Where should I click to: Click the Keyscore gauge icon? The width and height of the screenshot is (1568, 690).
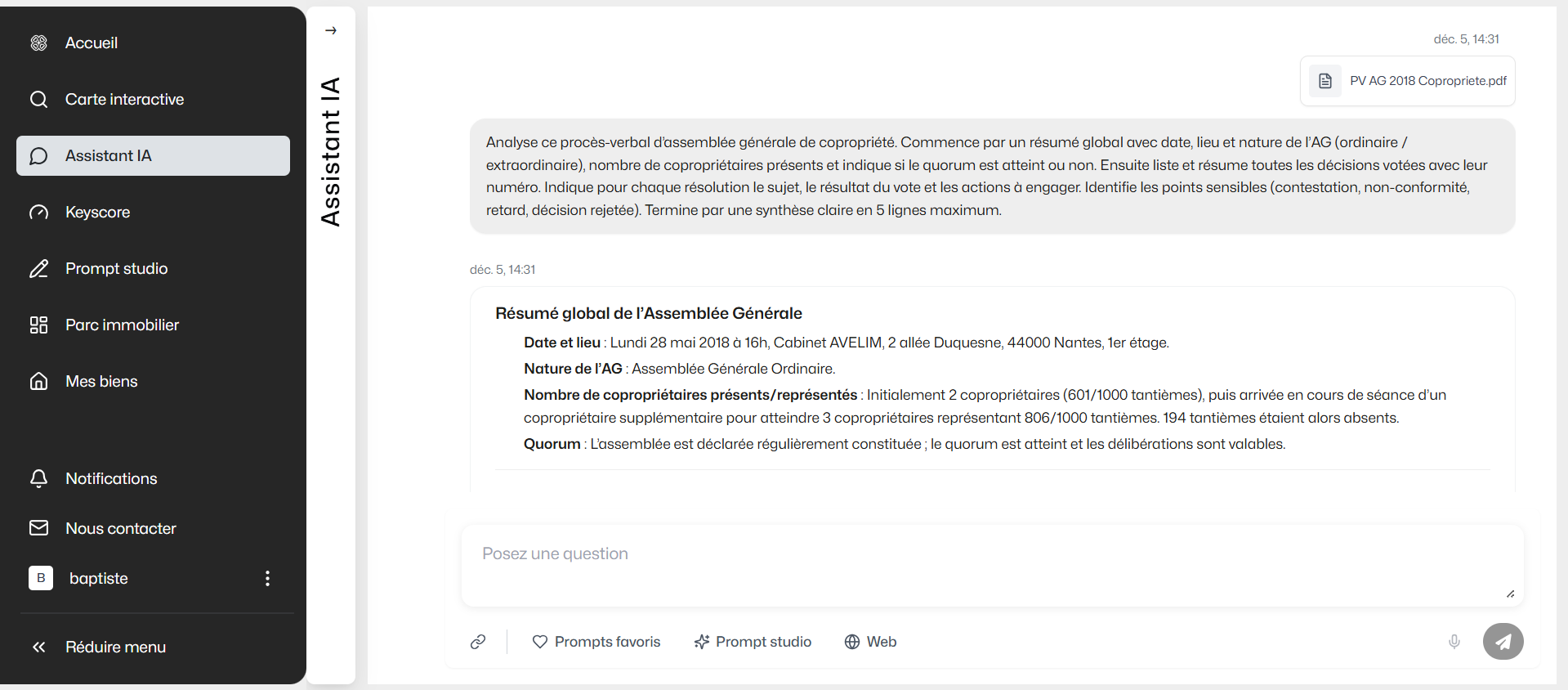tap(38, 213)
